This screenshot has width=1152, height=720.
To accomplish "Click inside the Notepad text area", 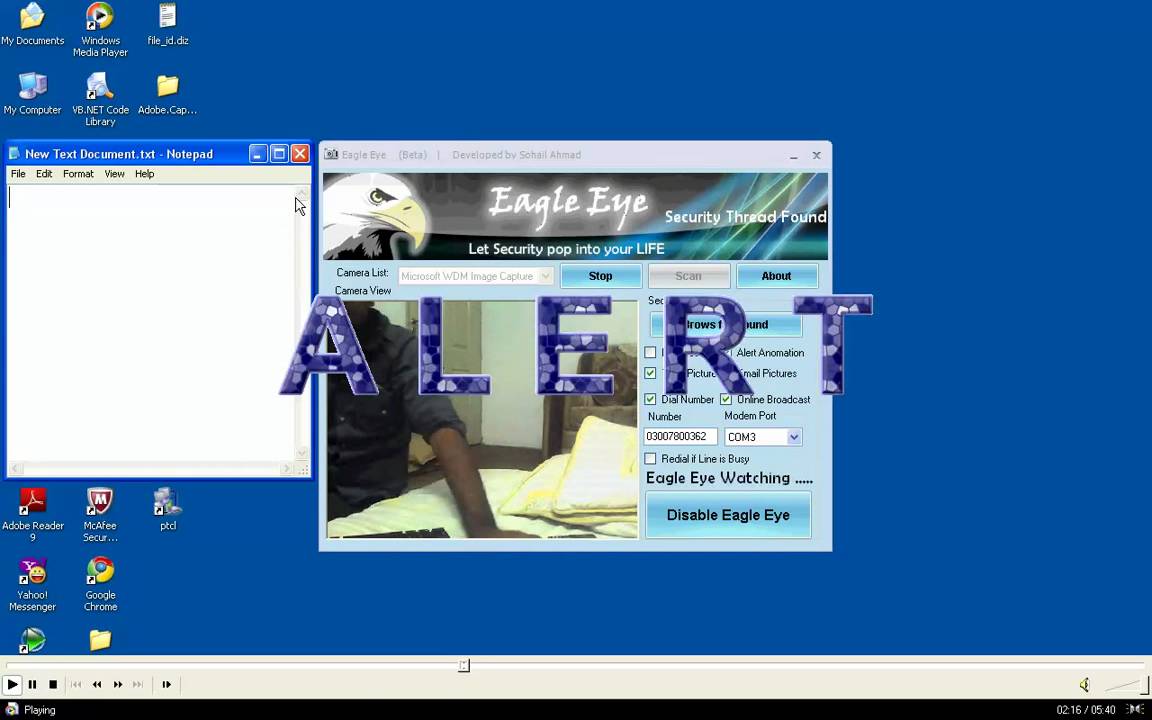I will (150, 322).
